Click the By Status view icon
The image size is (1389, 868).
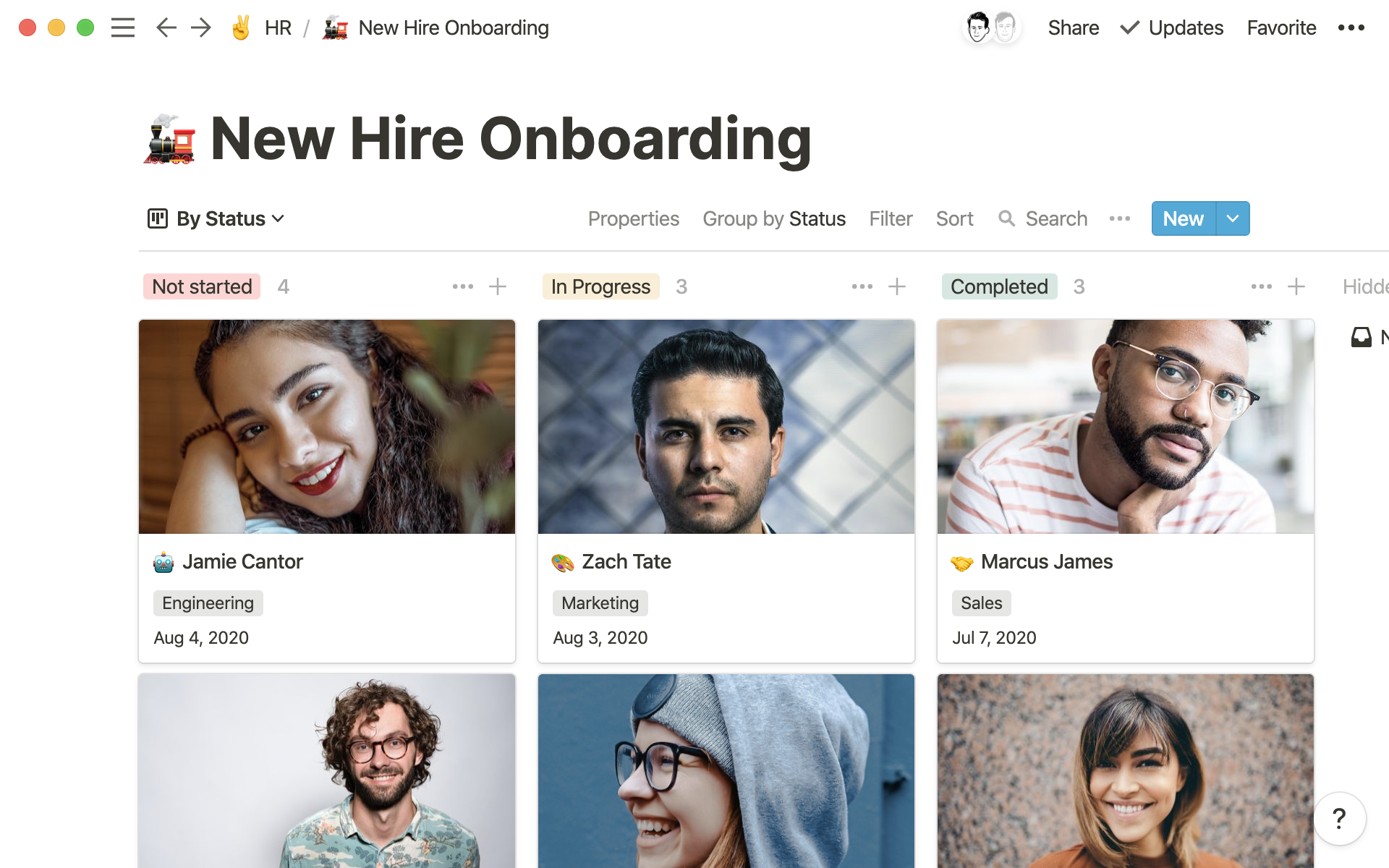(x=157, y=218)
